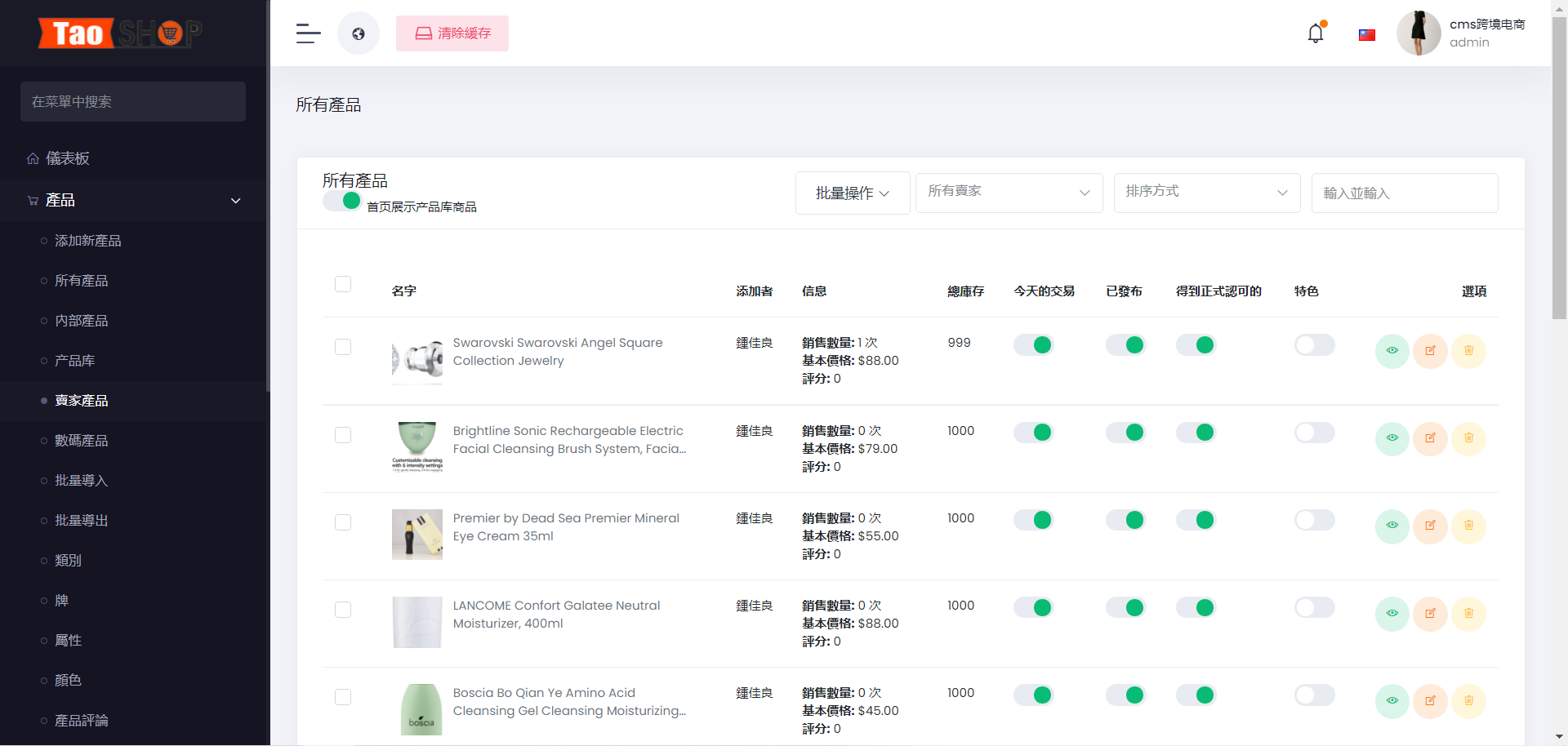Open 儀表板 dashboard from sidebar
The height and width of the screenshot is (746, 1568).
[x=68, y=158]
